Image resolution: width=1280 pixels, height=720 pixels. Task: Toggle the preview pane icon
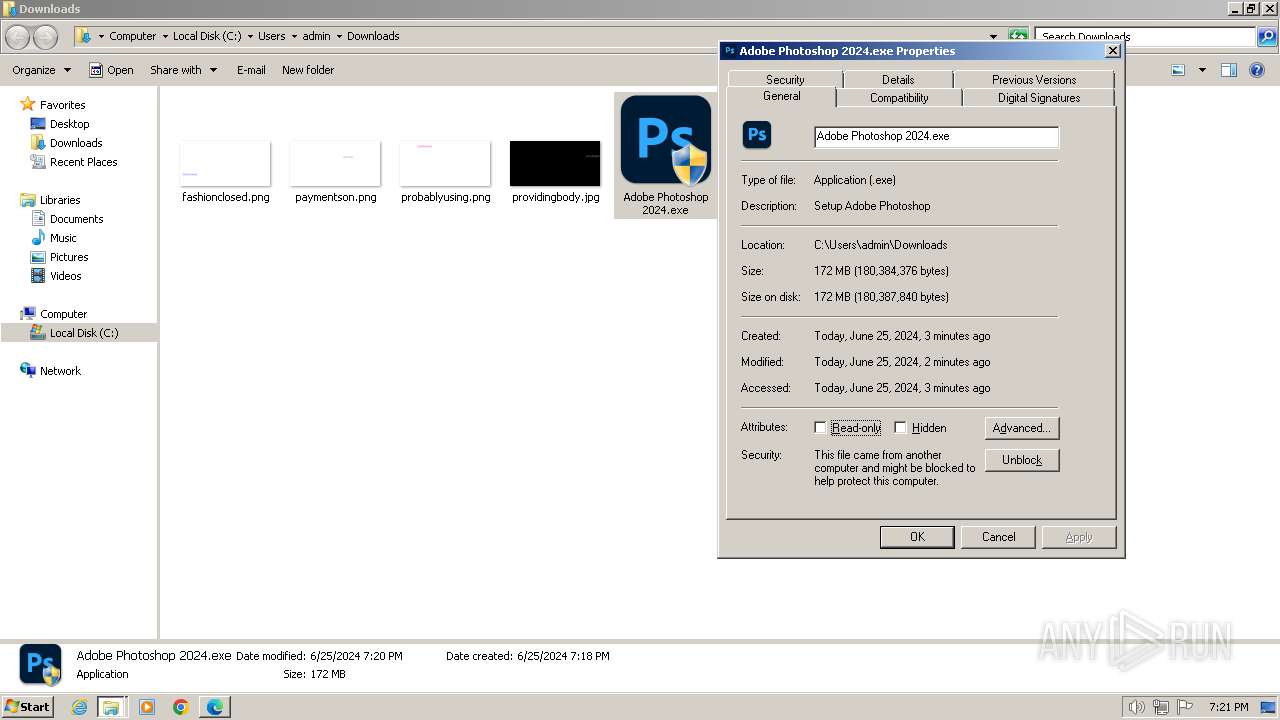[x=1229, y=70]
